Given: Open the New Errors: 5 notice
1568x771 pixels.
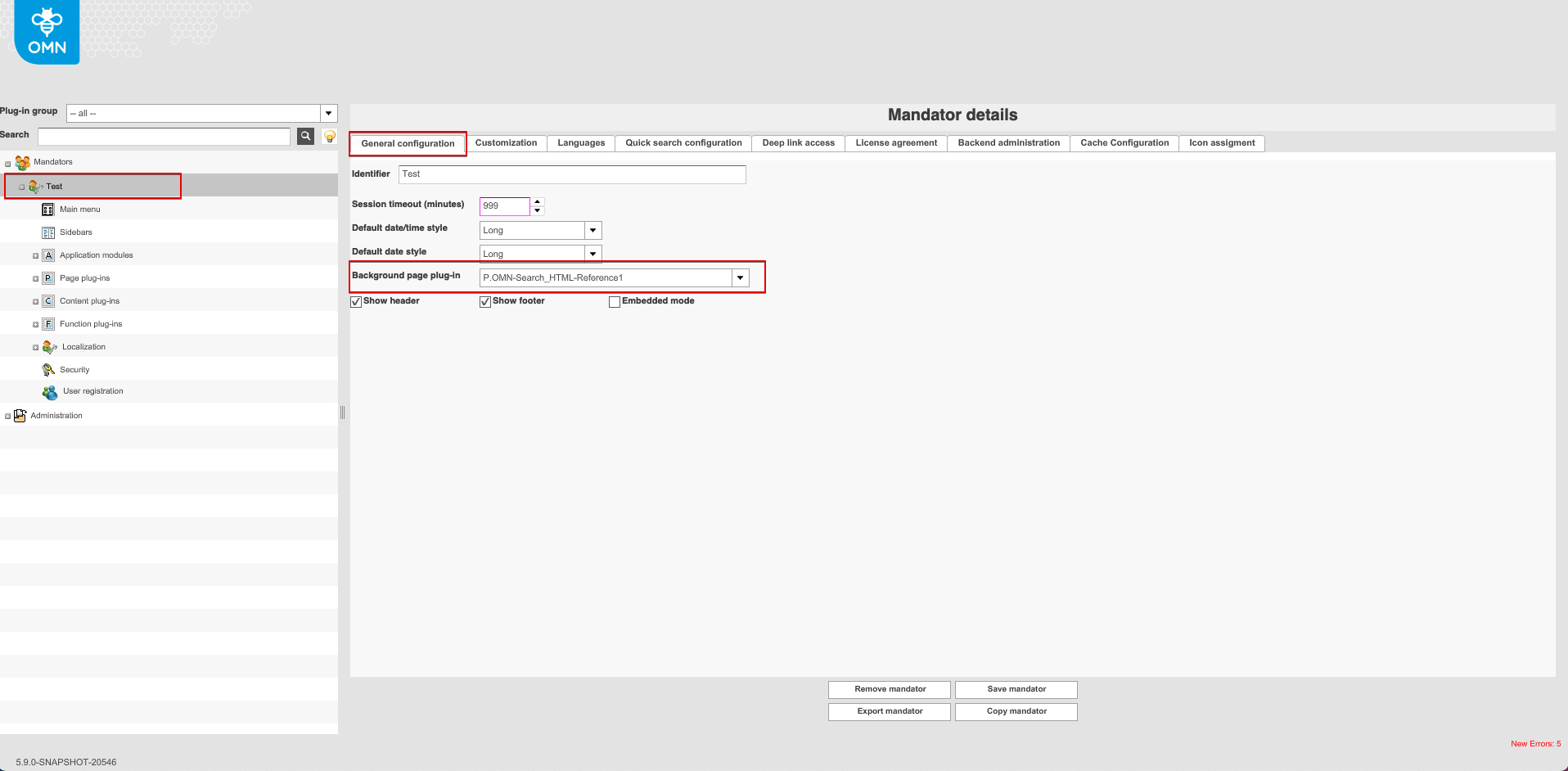Looking at the screenshot, I should [x=1536, y=744].
